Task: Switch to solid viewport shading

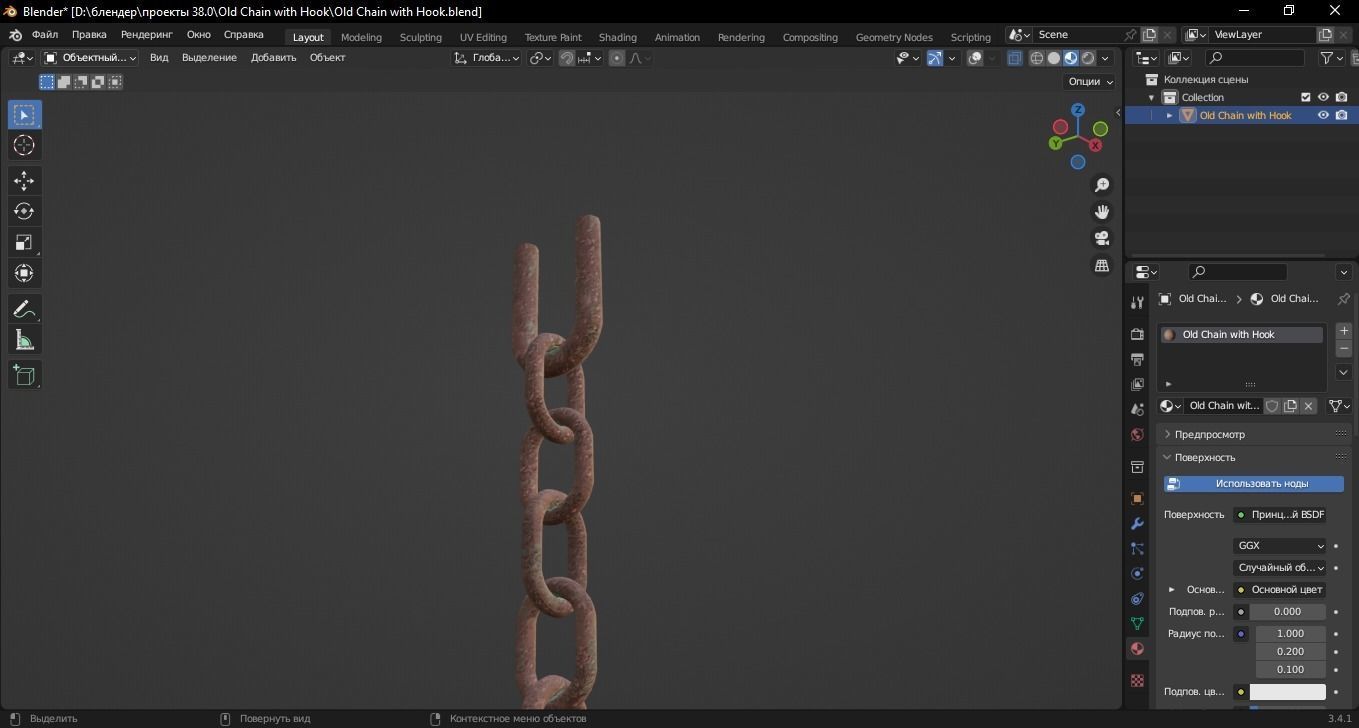Action: click(1054, 58)
